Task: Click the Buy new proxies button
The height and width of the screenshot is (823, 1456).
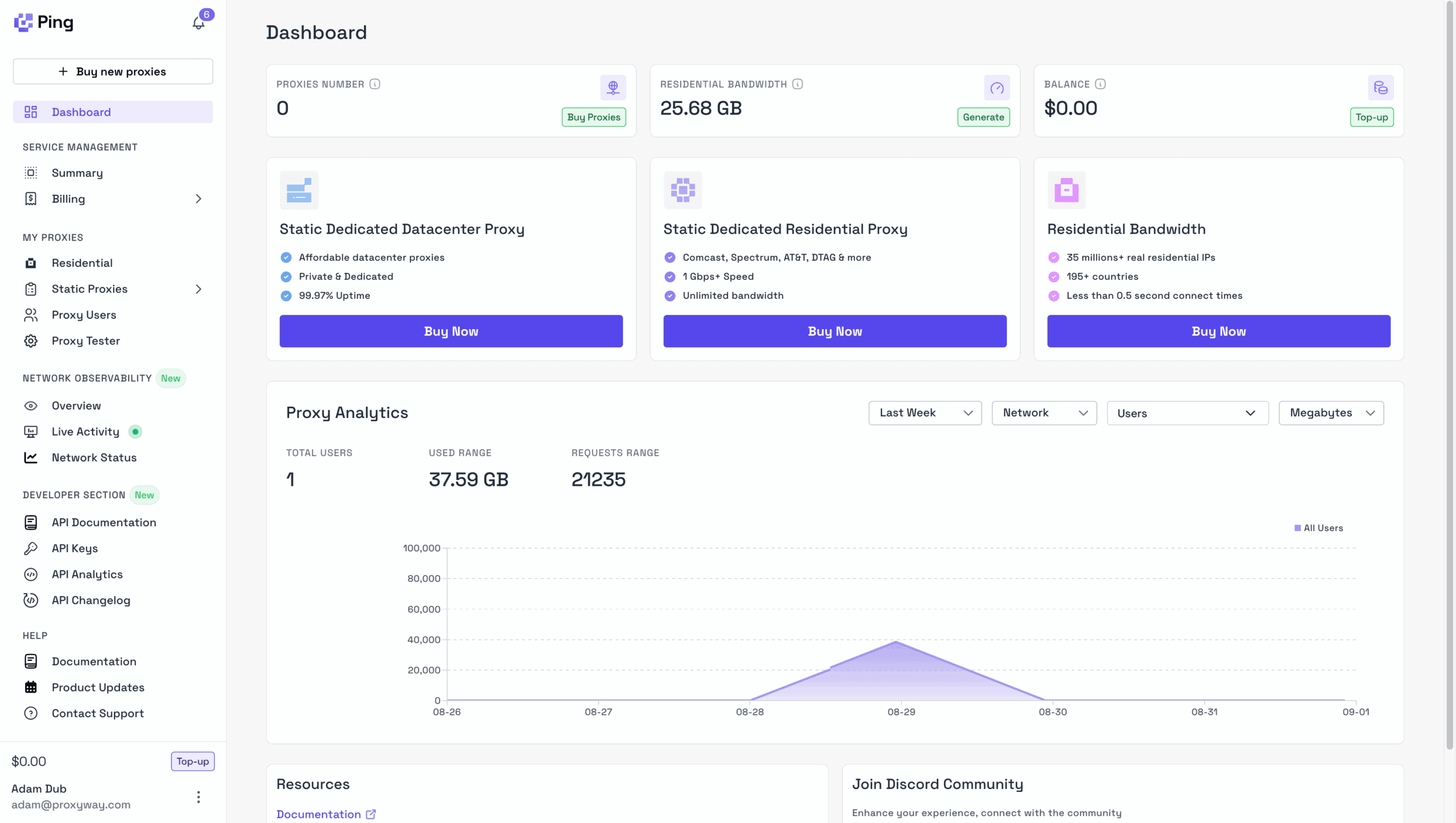Action: (113, 72)
